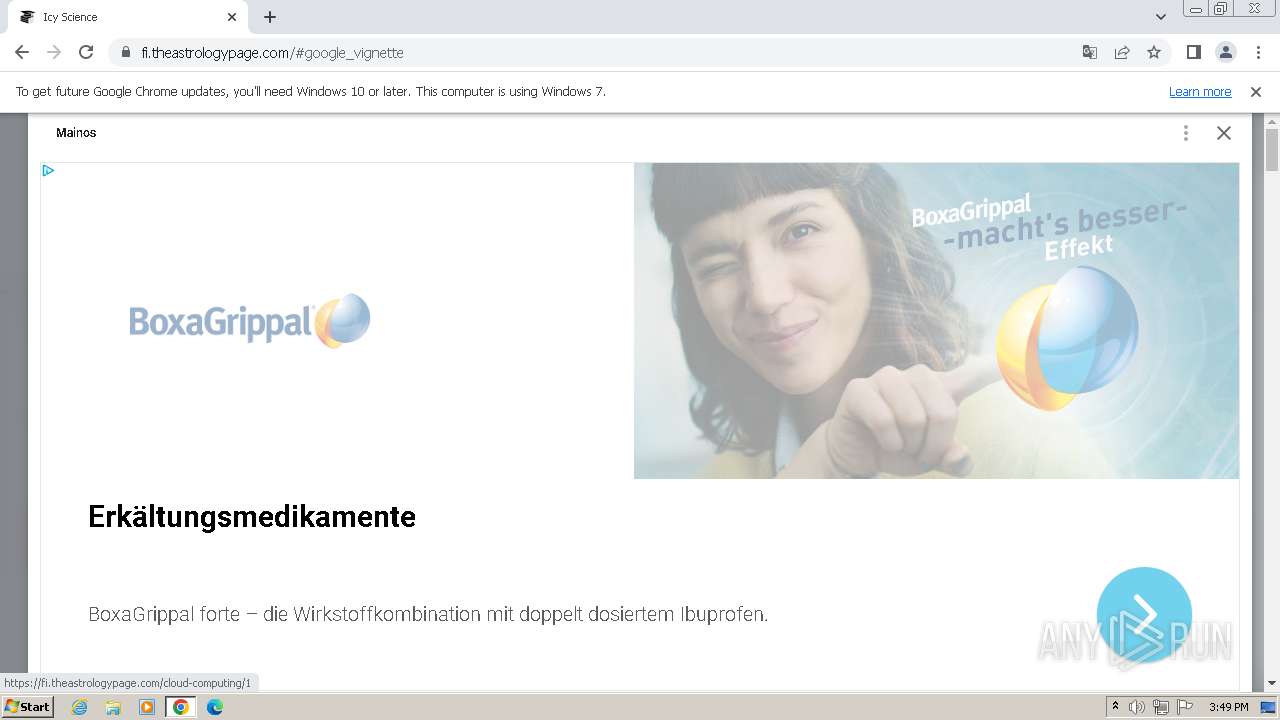Click the scrollbar up arrow
The height and width of the screenshot is (720, 1280).
pos(1272,121)
